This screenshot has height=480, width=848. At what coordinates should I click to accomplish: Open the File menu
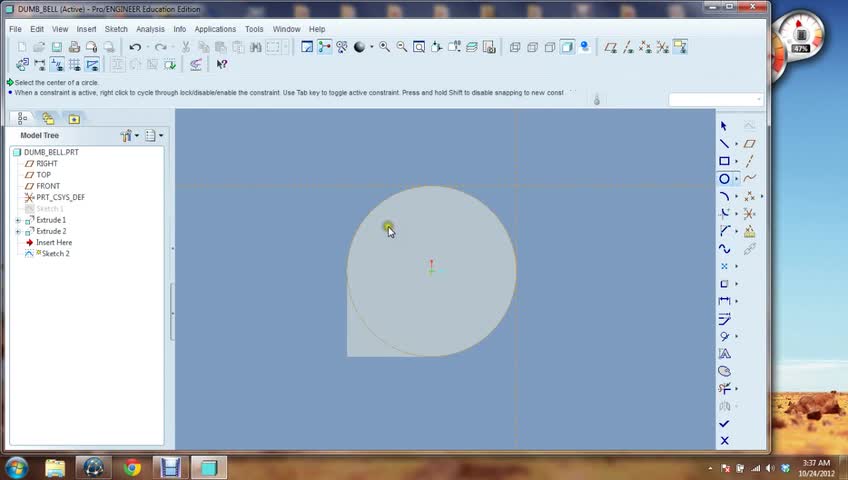click(x=15, y=29)
